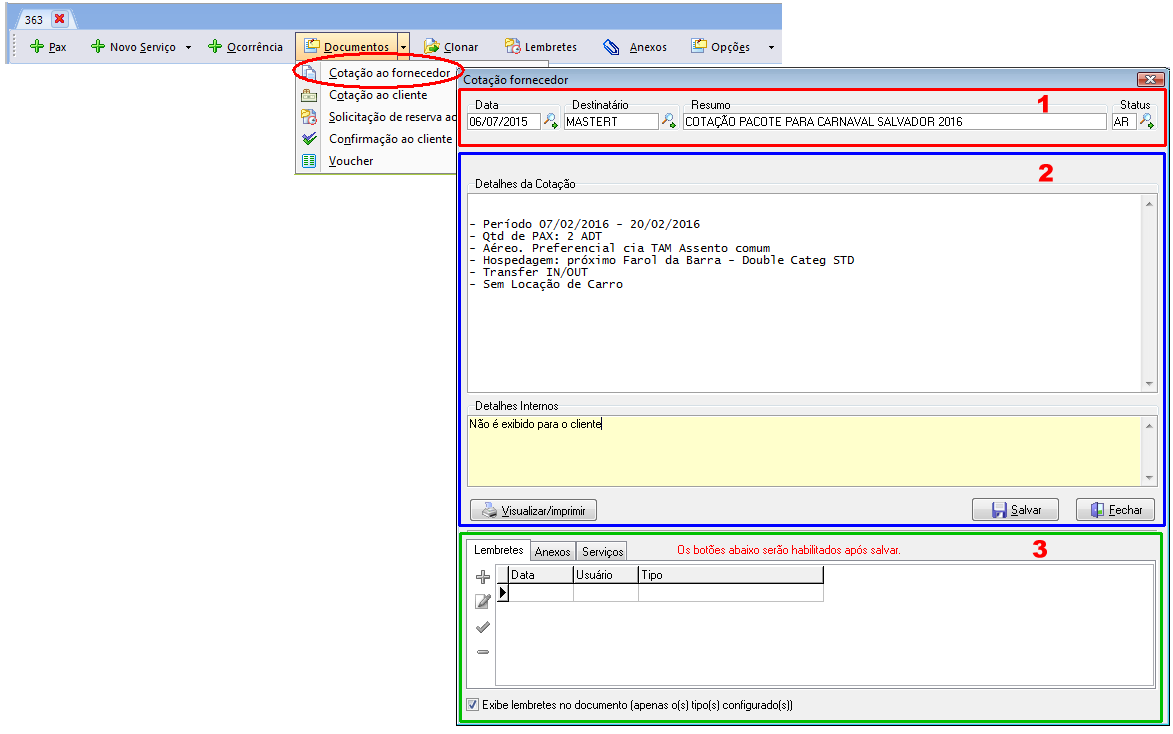1173x734 pixels.
Task: Click the Novo Serviço plus icon
Action: pyautogui.click(x=97, y=46)
